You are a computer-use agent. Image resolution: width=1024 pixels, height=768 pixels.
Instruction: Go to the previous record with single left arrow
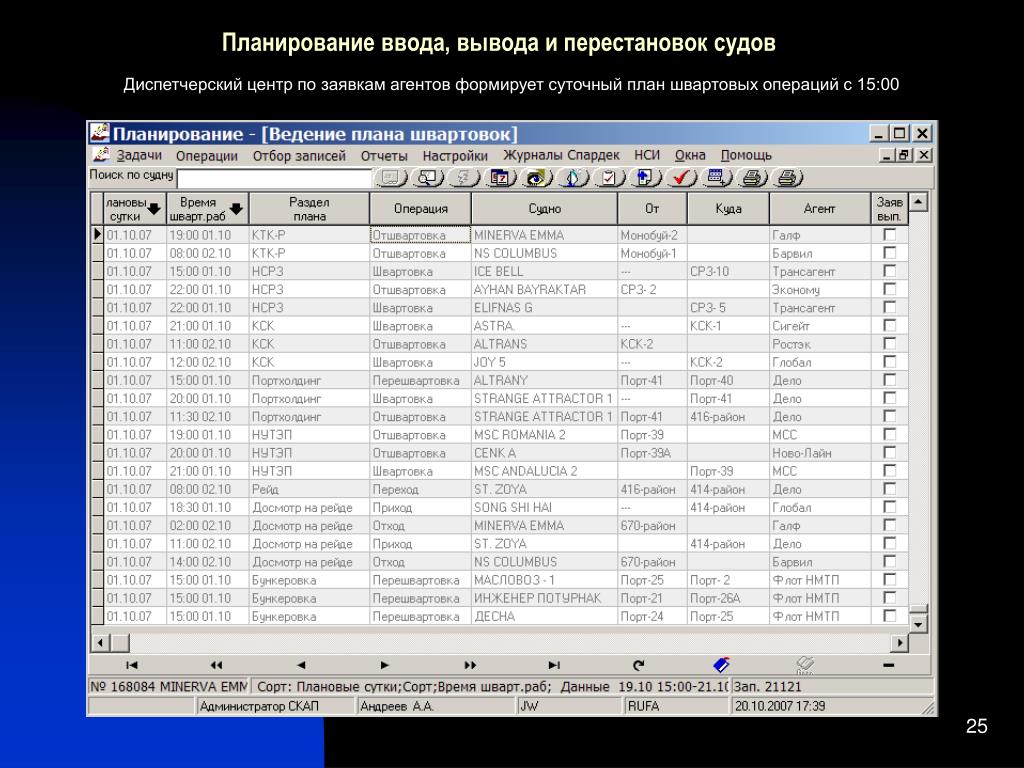(301, 665)
